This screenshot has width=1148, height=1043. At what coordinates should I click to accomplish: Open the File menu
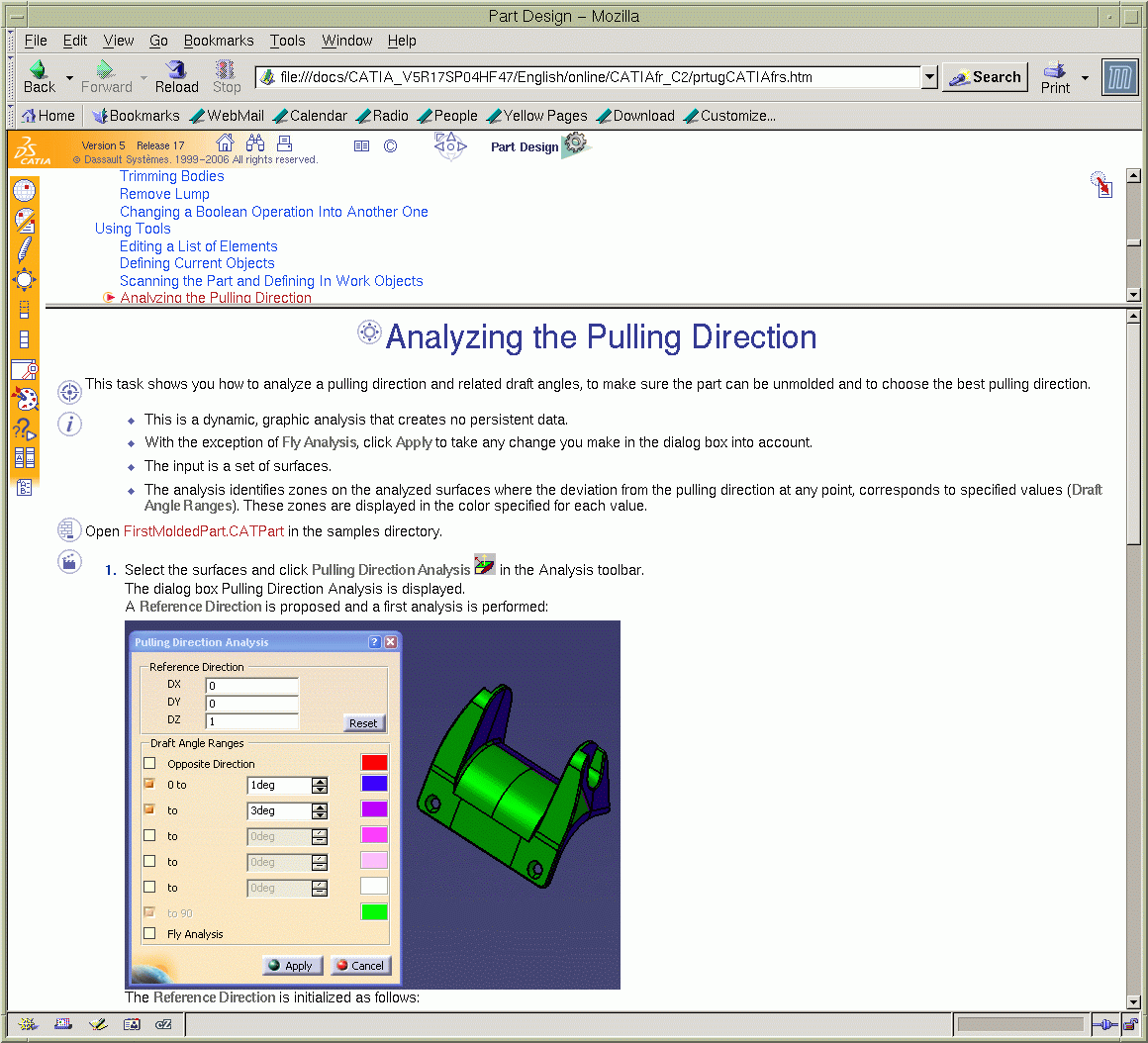click(36, 41)
